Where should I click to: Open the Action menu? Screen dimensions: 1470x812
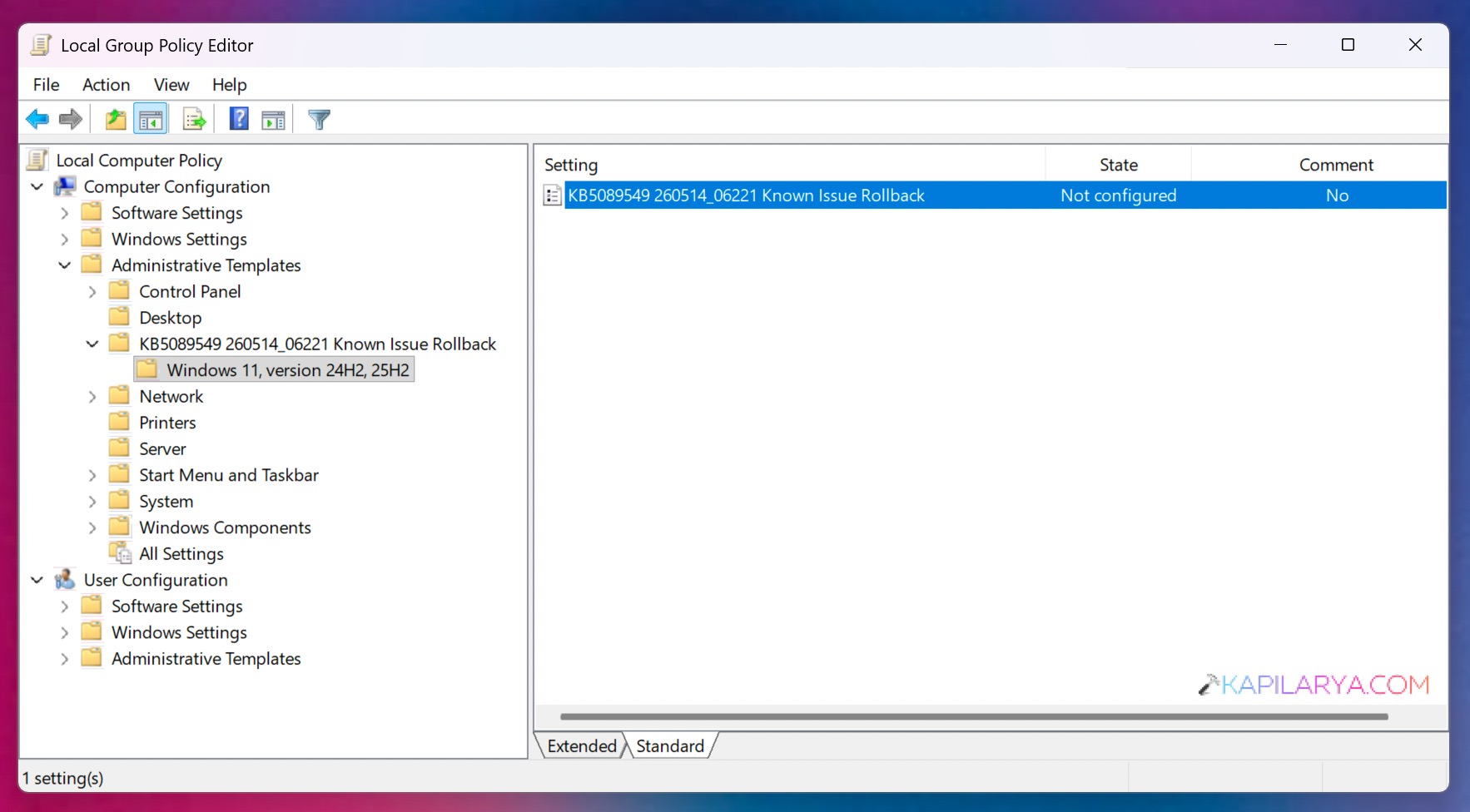(x=106, y=85)
